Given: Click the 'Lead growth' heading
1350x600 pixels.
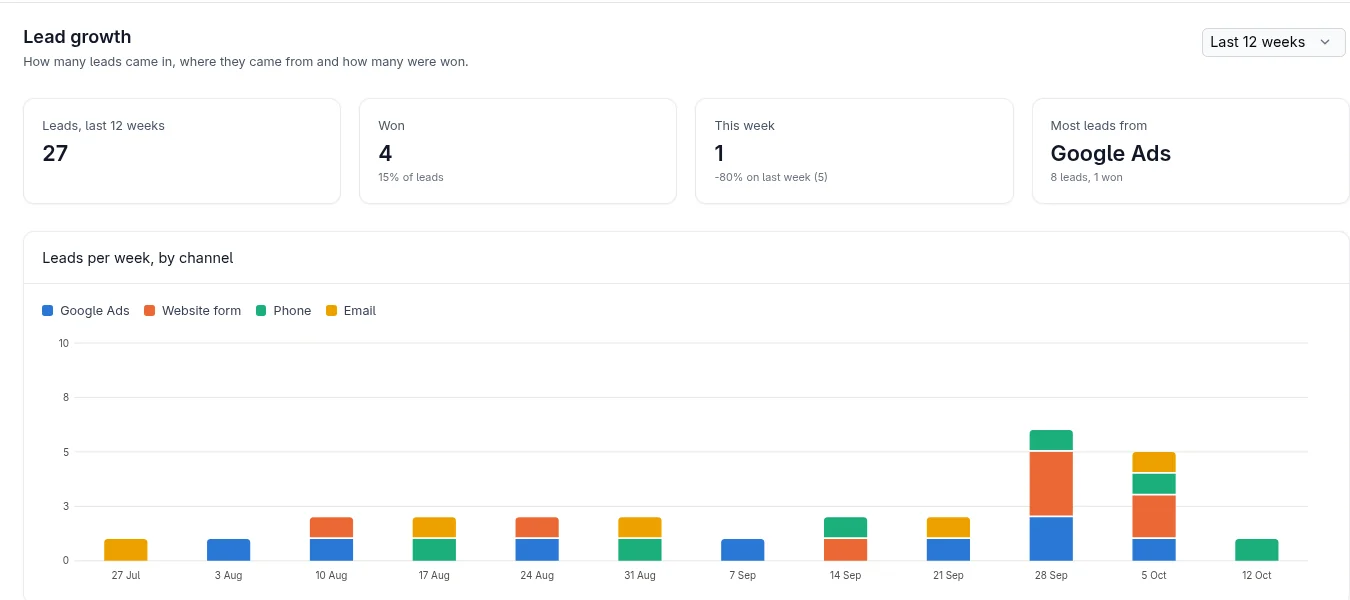Looking at the screenshot, I should [x=77, y=37].
